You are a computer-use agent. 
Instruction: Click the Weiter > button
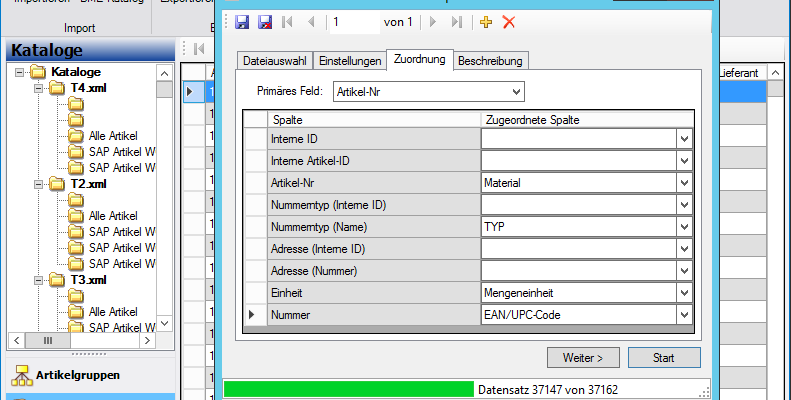coord(583,357)
